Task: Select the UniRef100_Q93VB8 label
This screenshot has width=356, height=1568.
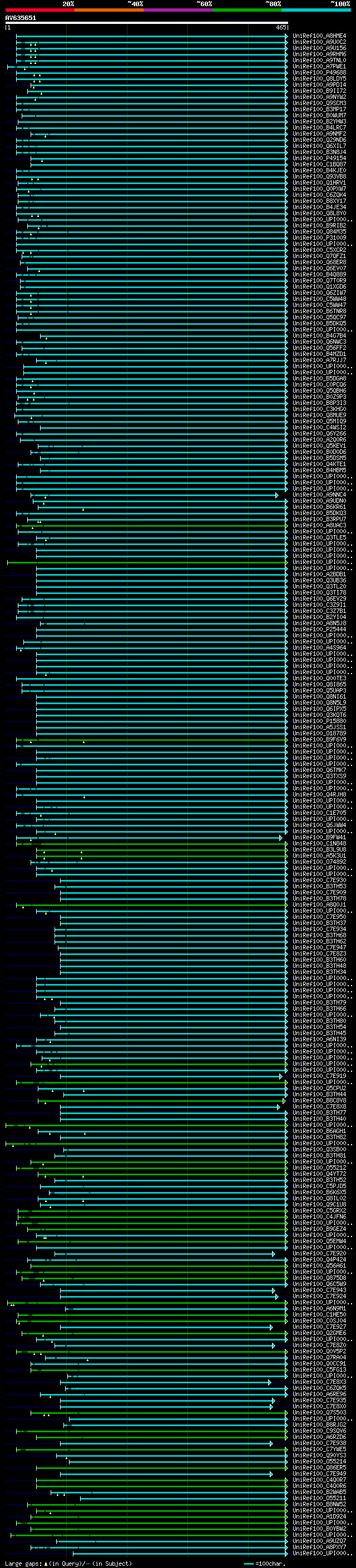Action: pos(319,176)
